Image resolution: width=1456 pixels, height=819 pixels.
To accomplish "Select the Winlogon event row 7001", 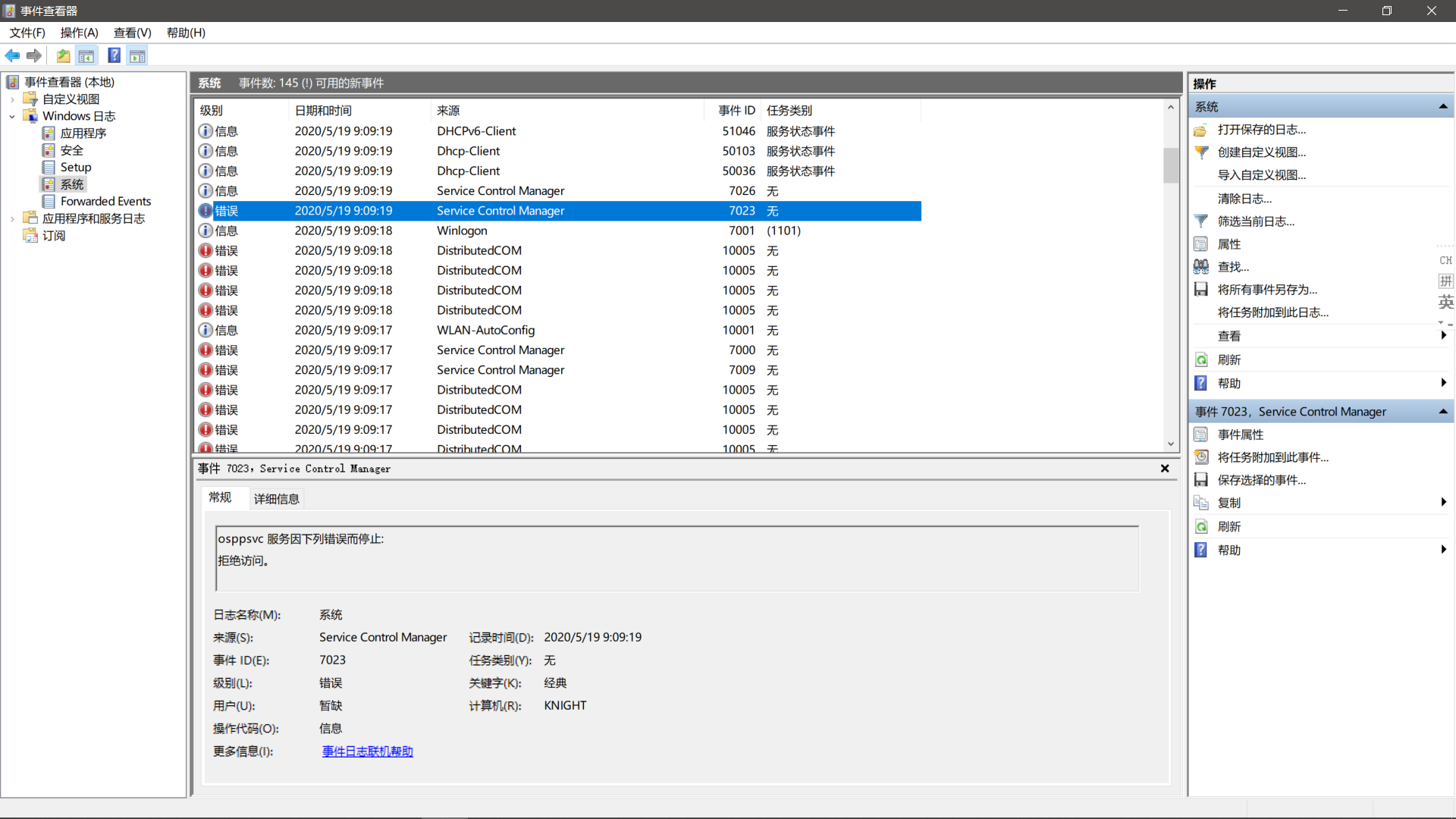I will click(531, 231).
